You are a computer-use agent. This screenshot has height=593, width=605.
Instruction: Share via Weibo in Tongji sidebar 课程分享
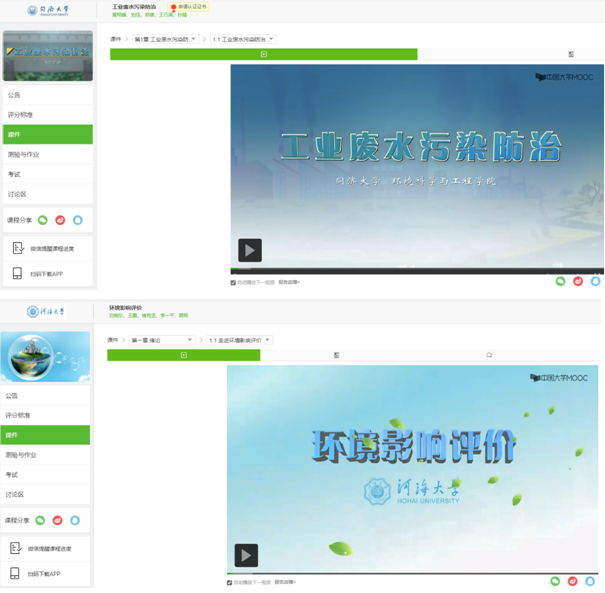pos(60,220)
